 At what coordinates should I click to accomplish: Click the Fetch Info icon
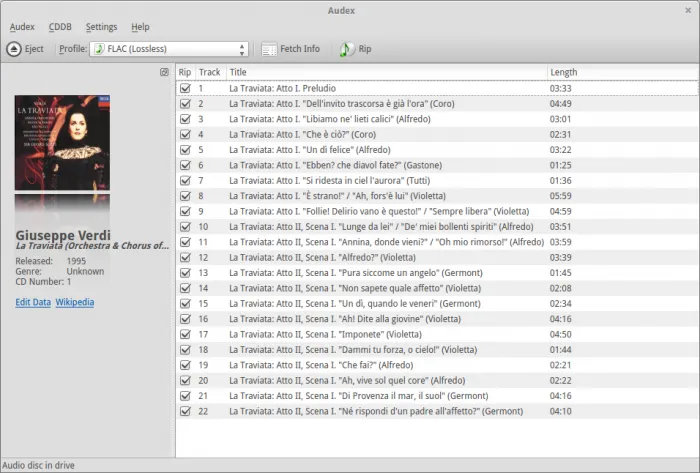269,49
